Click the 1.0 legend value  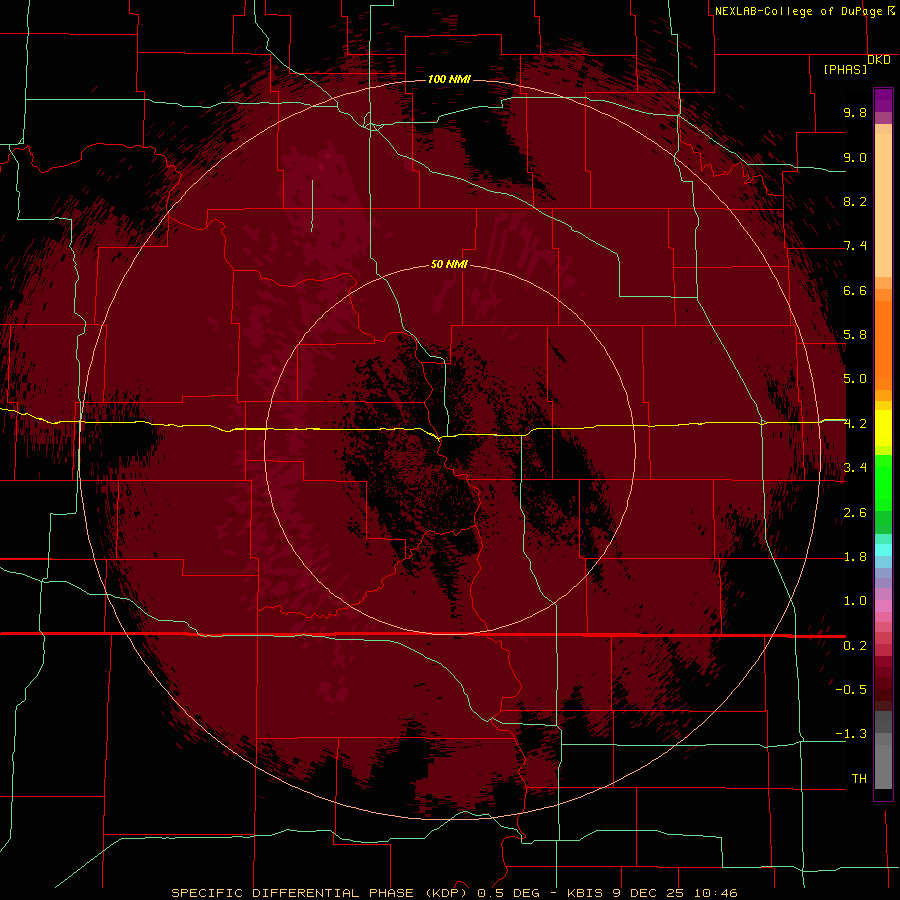click(855, 601)
